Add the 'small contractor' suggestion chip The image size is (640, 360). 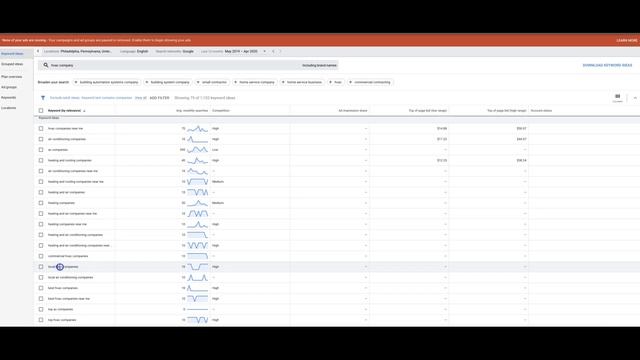coord(212,82)
